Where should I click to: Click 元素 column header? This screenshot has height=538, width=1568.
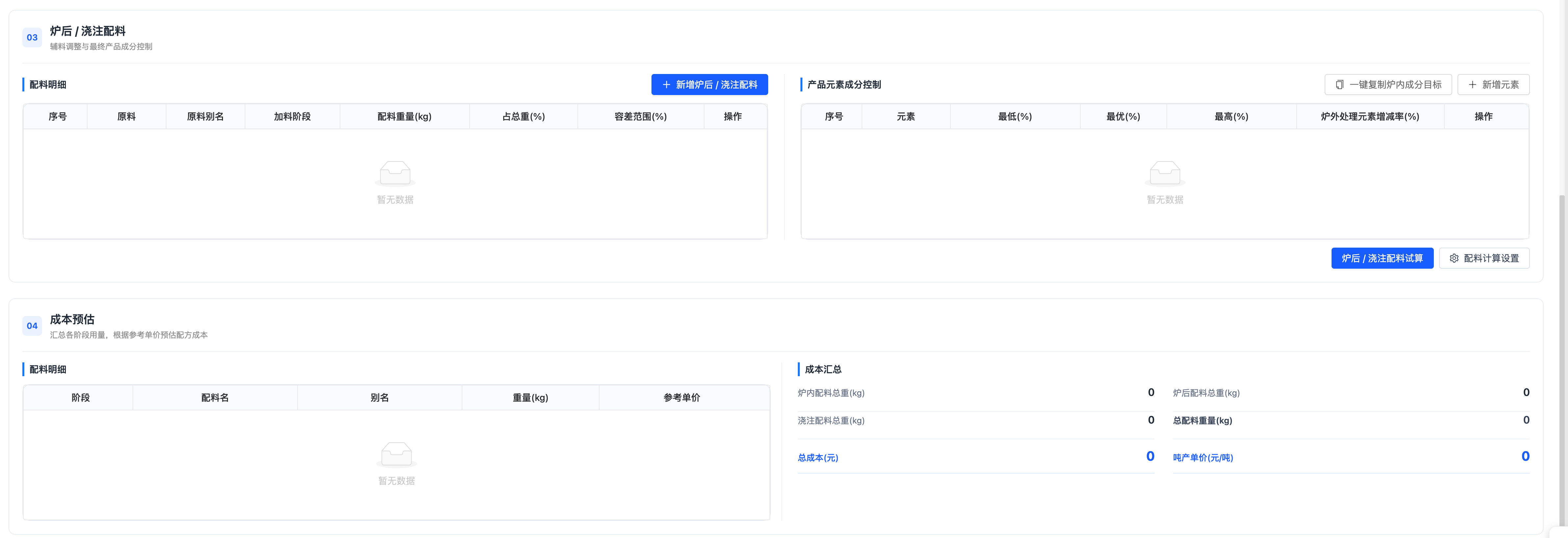coord(906,116)
